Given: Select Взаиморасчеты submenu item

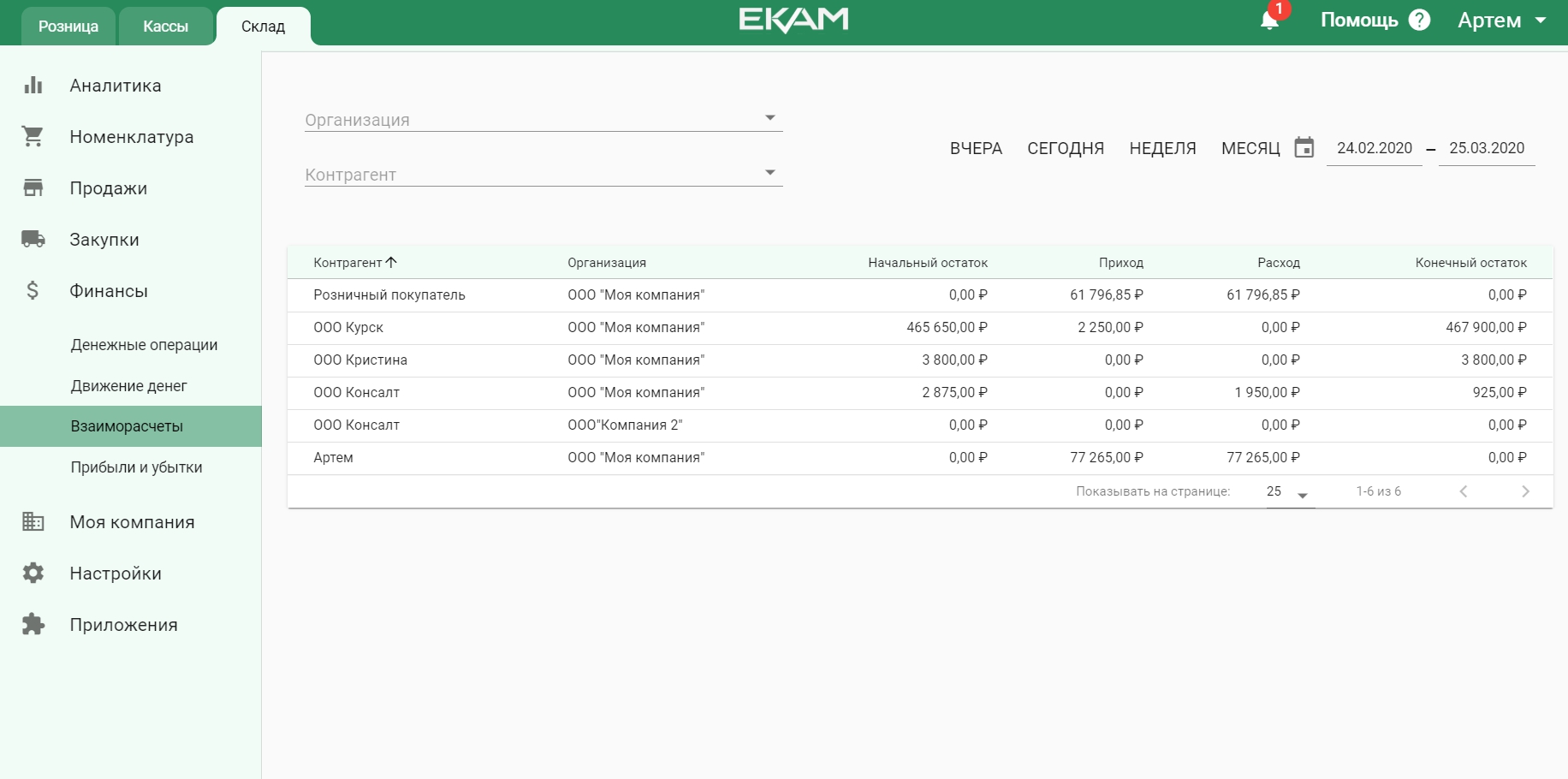Looking at the screenshot, I should 130,426.
